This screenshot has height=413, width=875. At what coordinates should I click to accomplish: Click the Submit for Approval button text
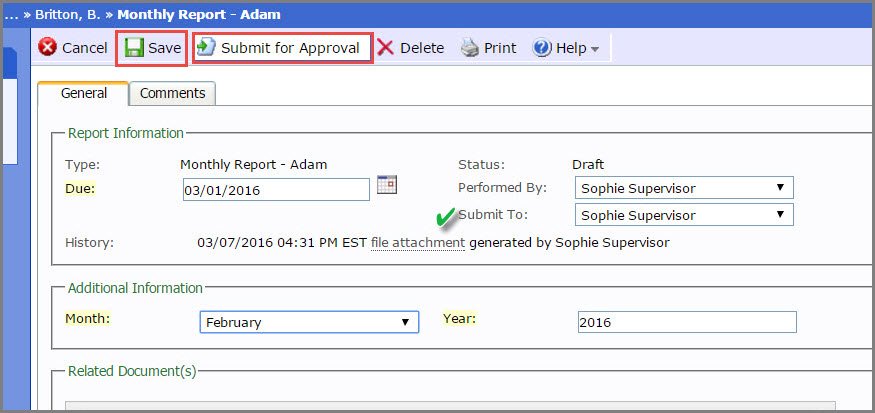[290, 48]
